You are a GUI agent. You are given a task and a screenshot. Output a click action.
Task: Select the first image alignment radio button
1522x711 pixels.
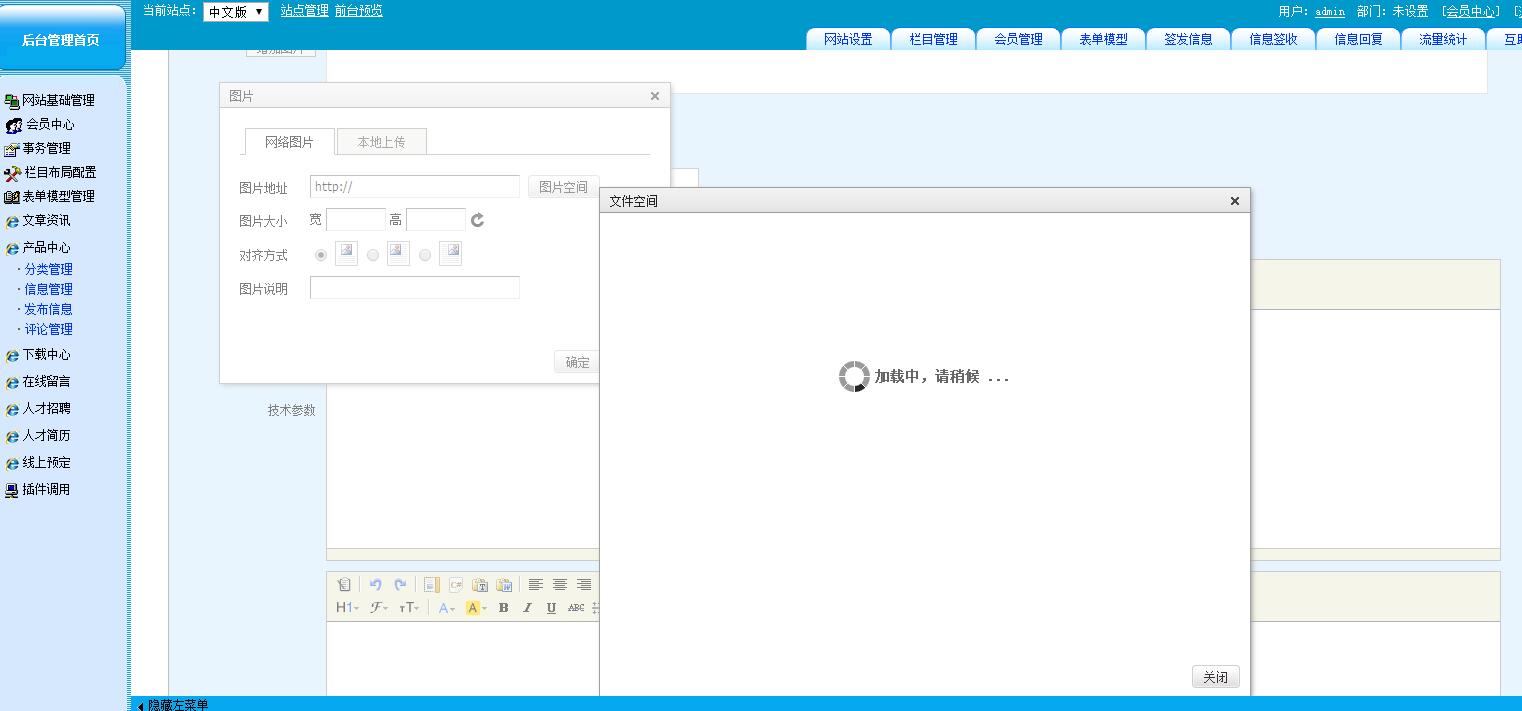(x=321, y=255)
